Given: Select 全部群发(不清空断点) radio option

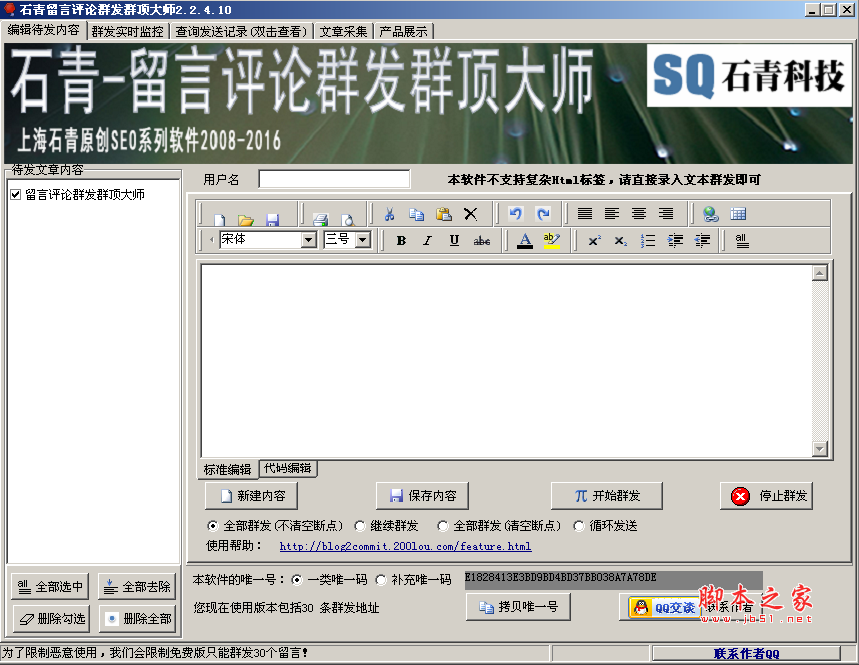Looking at the screenshot, I should (x=213, y=526).
